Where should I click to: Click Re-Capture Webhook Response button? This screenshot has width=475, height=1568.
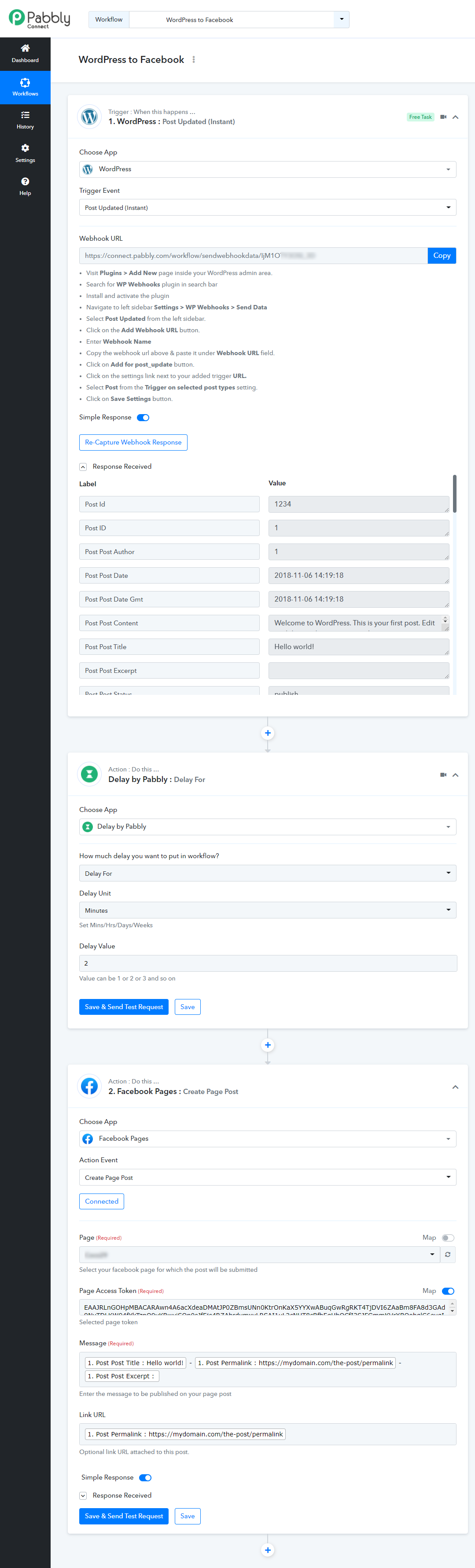point(133,443)
